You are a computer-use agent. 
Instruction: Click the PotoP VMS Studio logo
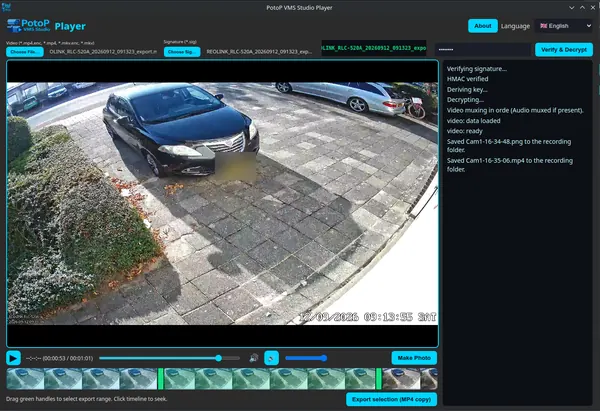(29, 26)
